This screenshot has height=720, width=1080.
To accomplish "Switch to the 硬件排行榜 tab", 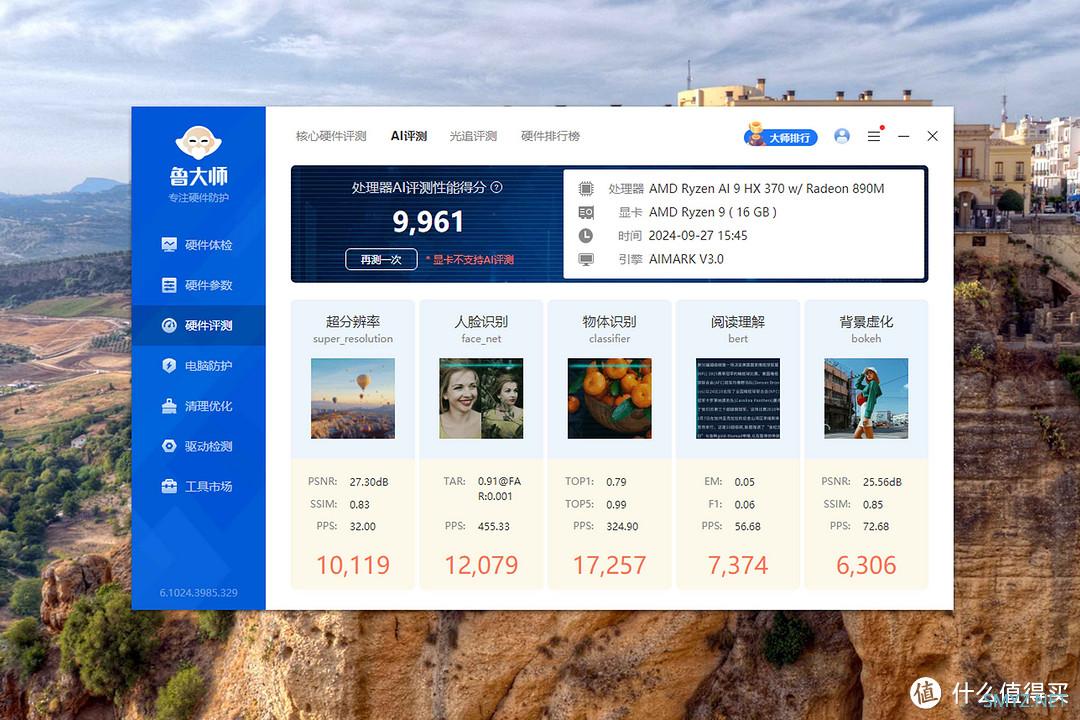I will (550, 136).
